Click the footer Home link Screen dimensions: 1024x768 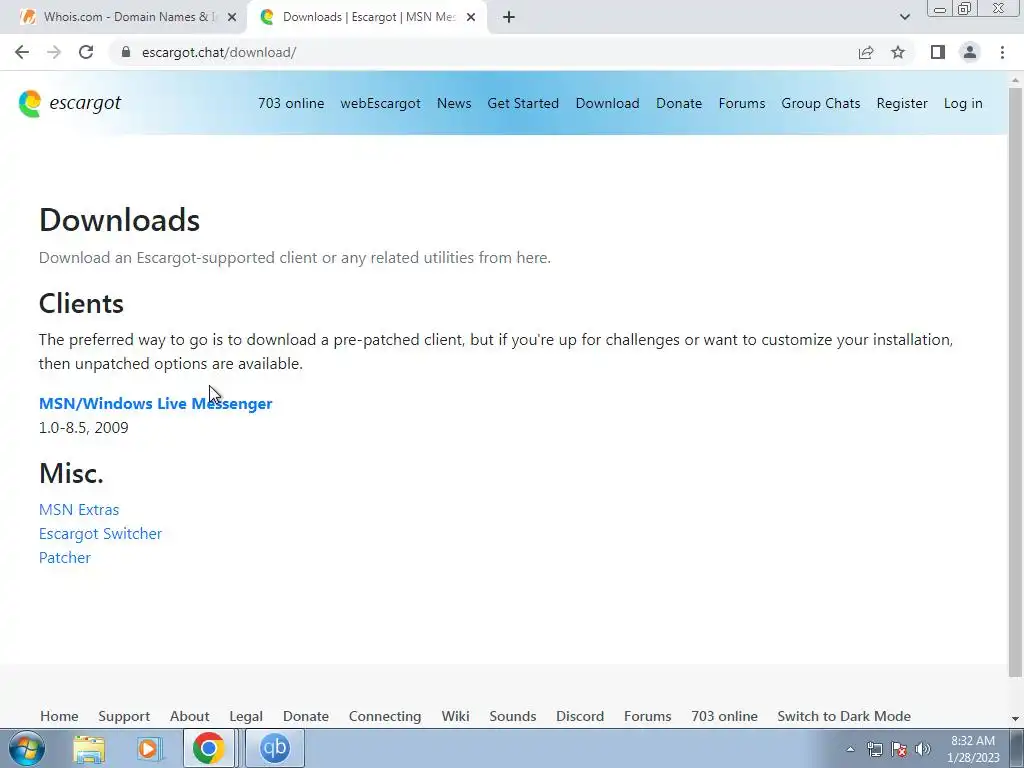[59, 716]
